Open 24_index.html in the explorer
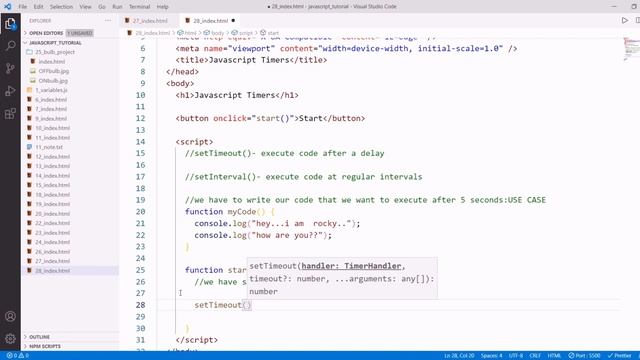 (x=52, y=242)
